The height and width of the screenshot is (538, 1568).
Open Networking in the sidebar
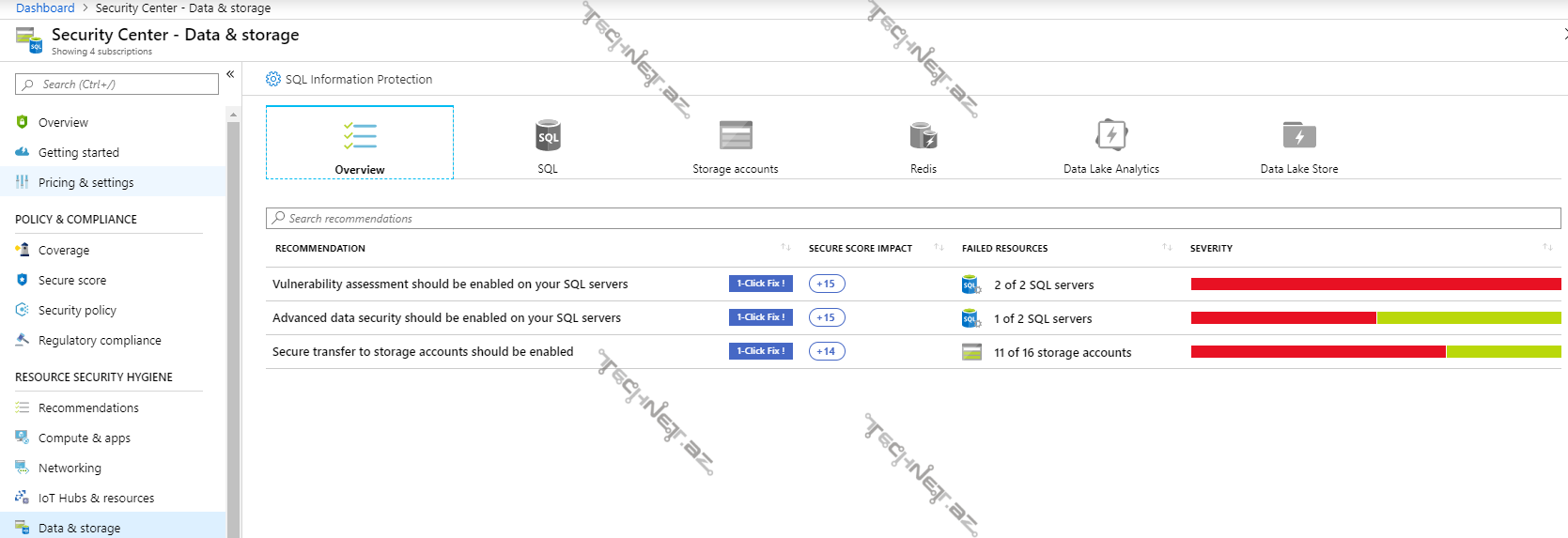(x=70, y=469)
